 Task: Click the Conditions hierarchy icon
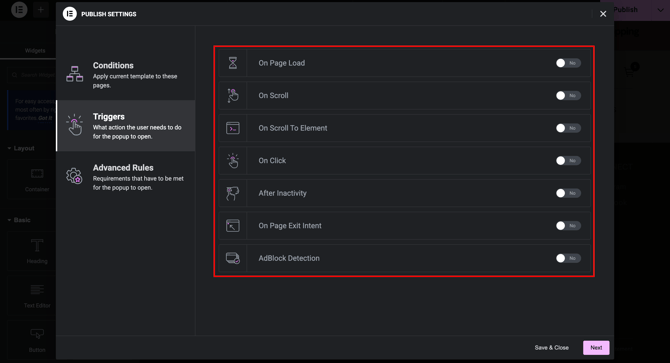[x=74, y=74]
